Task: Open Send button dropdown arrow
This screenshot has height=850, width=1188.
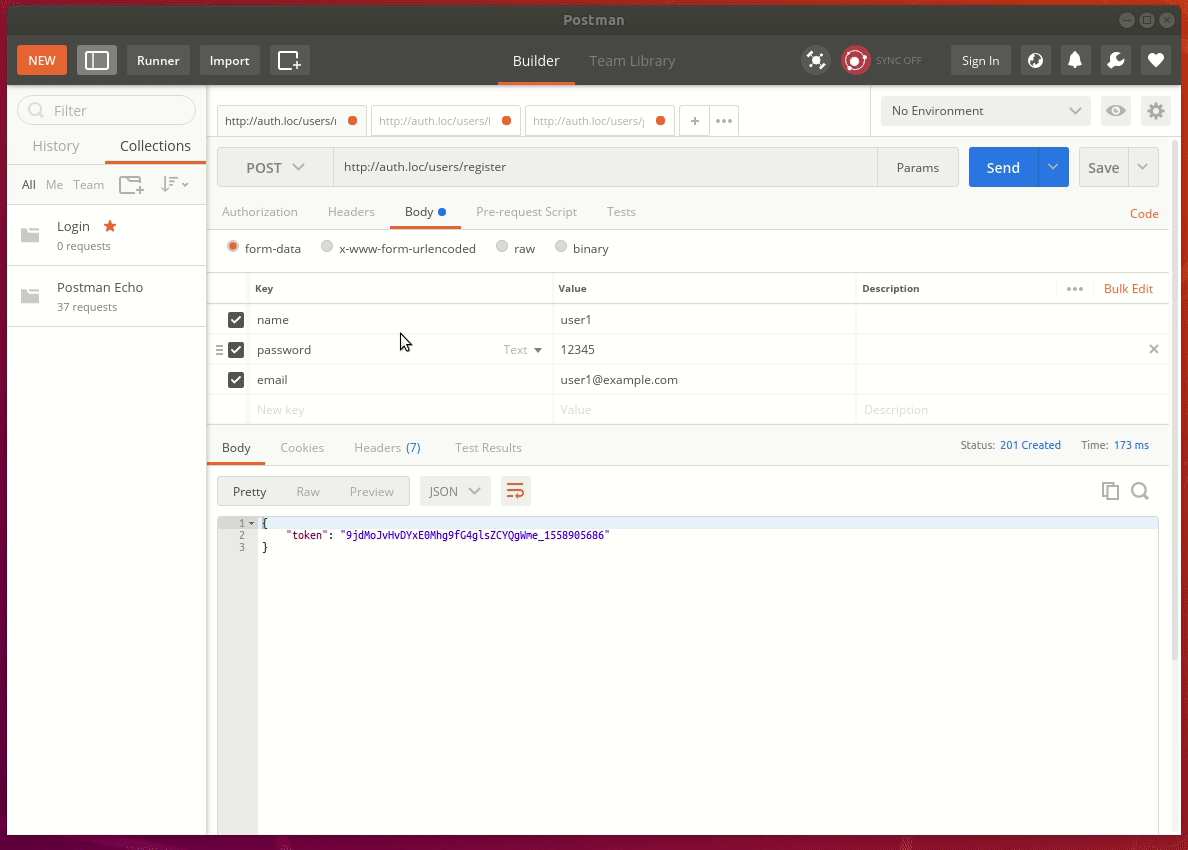Action: [1053, 167]
